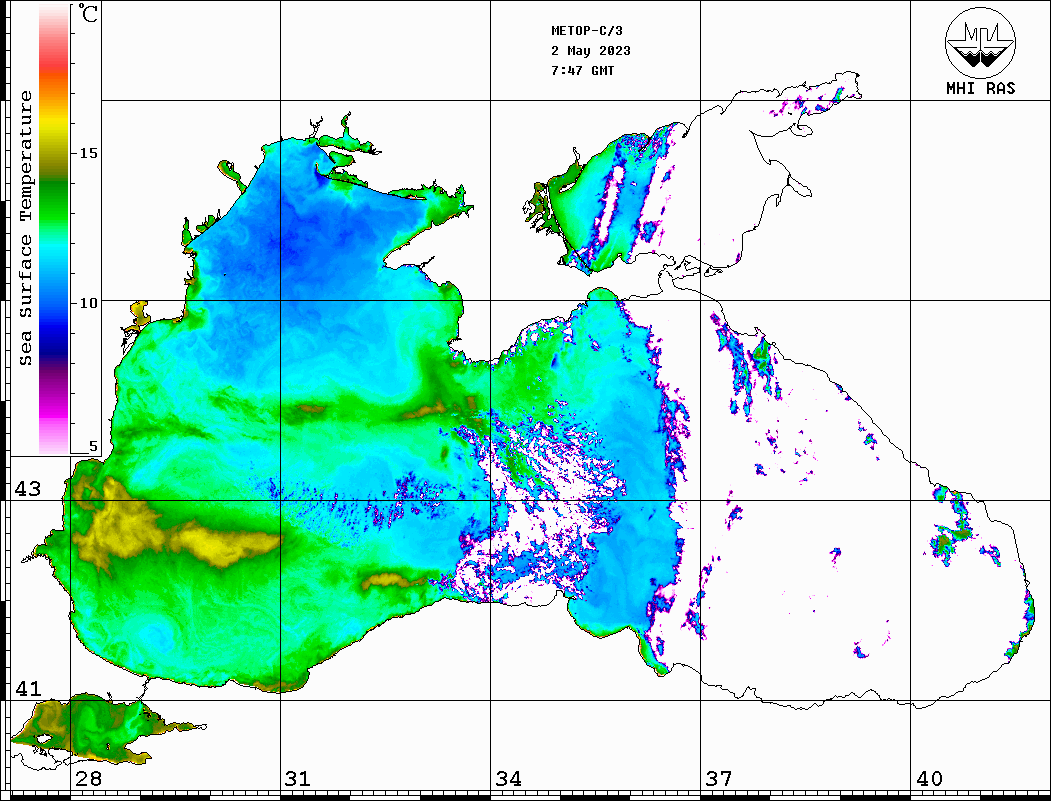Click the '°C' unit label

[x=88, y=13]
